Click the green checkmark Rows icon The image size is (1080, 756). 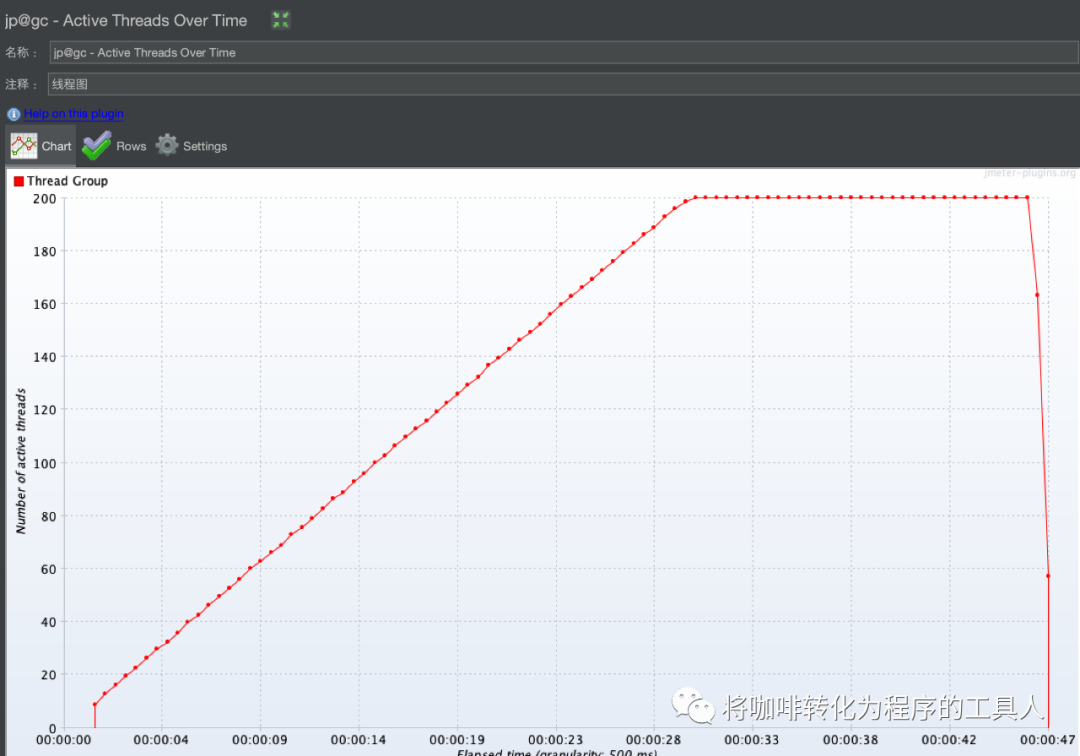click(96, 146)
